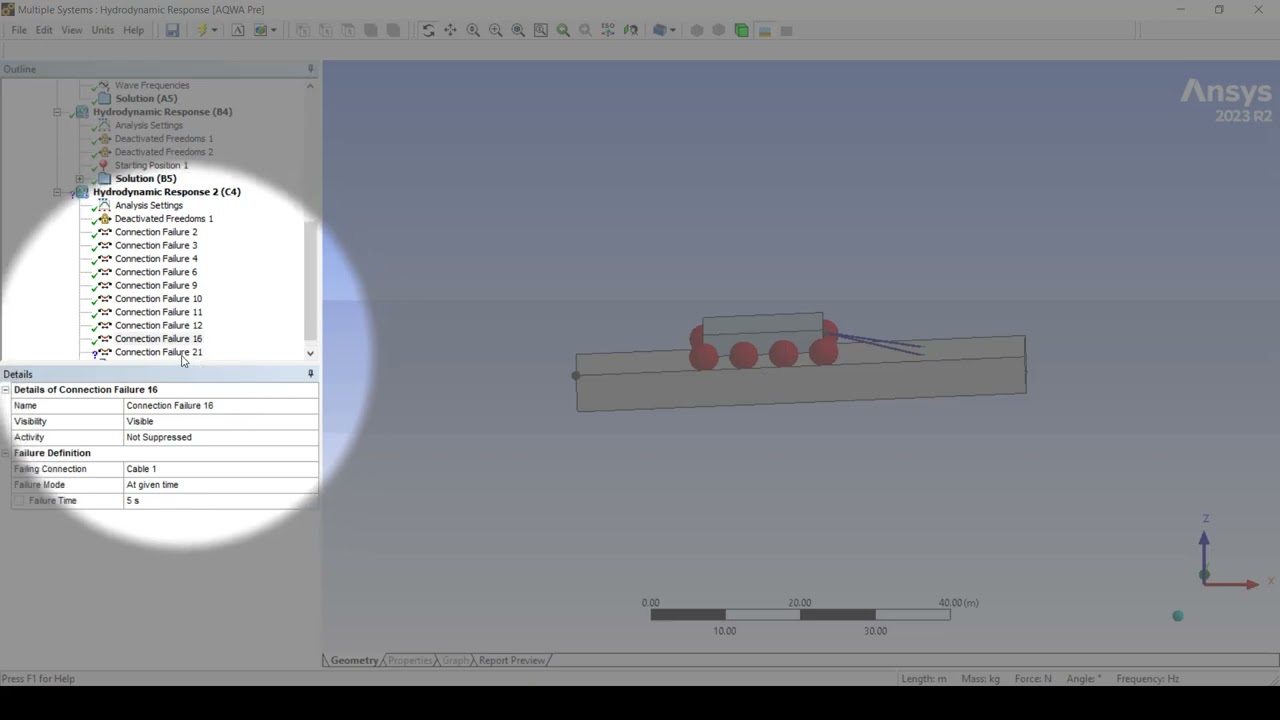1280x720 pixels.
Task: Click the Zoom in magnifier icon
Action: click(495, 30)
